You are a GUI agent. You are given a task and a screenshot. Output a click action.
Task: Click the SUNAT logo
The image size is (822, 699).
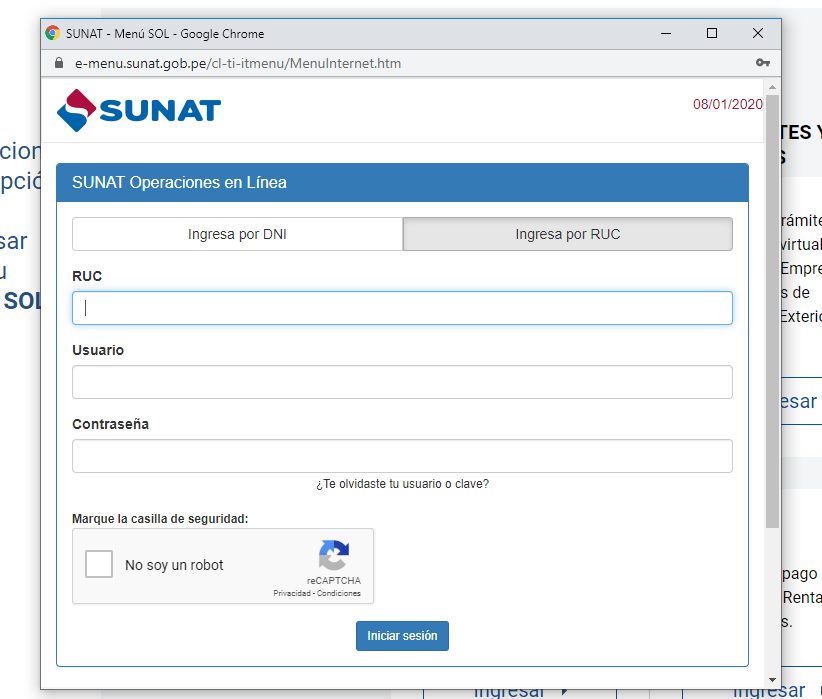139,110
